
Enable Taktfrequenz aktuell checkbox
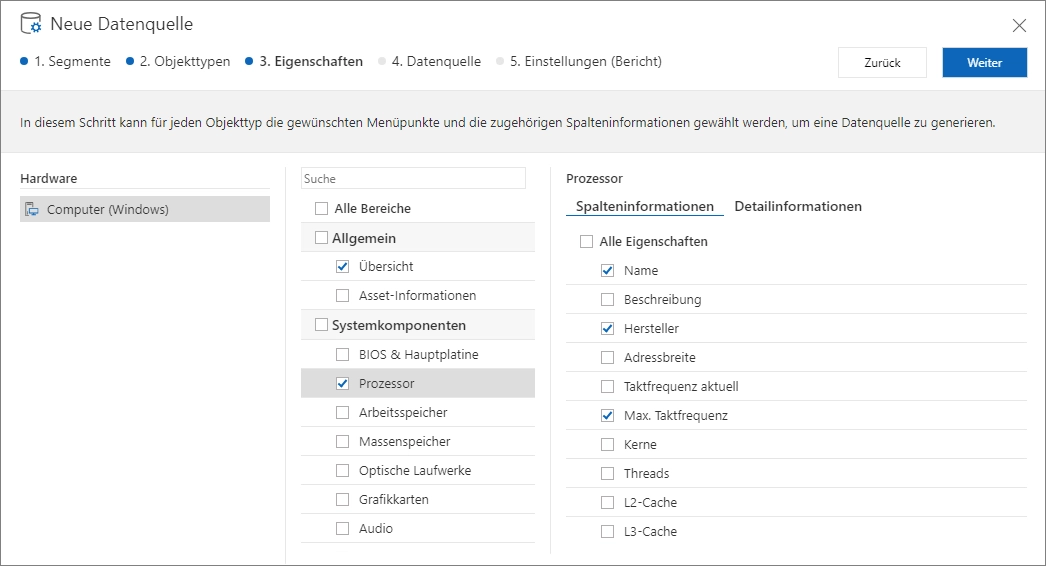tap(607, 386)
